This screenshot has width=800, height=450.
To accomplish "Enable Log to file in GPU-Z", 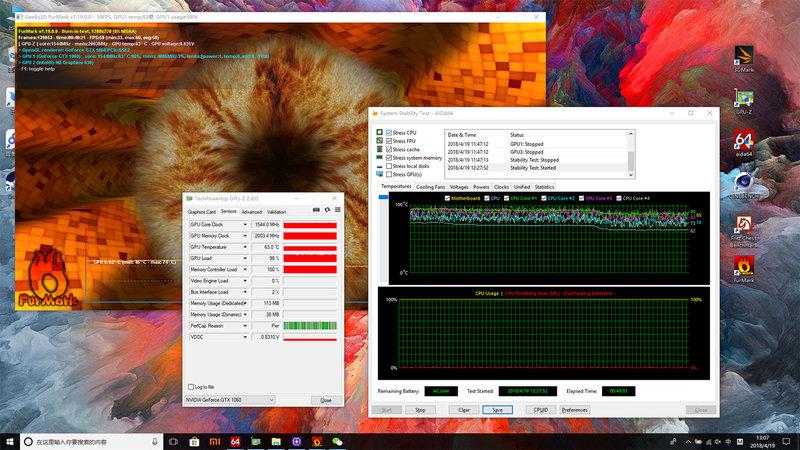I will [x=191, y=387].
